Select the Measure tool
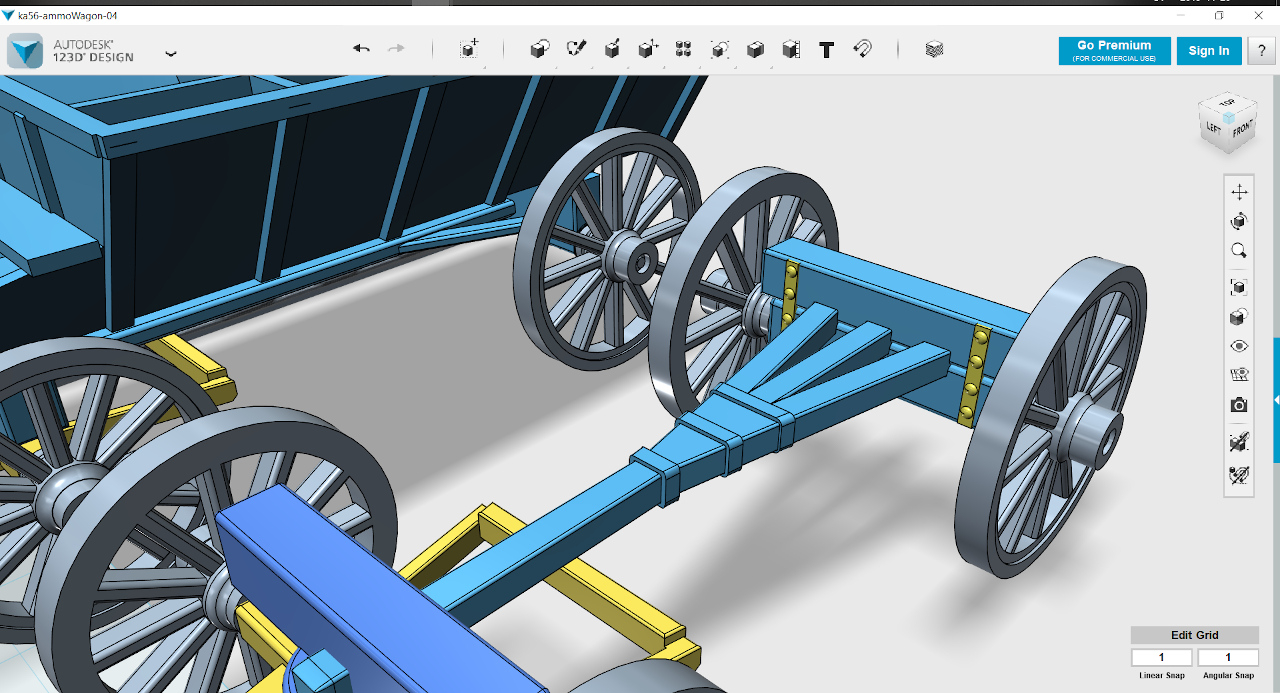The height and width of the screenshot is (693, 1280). coord(791,49)
